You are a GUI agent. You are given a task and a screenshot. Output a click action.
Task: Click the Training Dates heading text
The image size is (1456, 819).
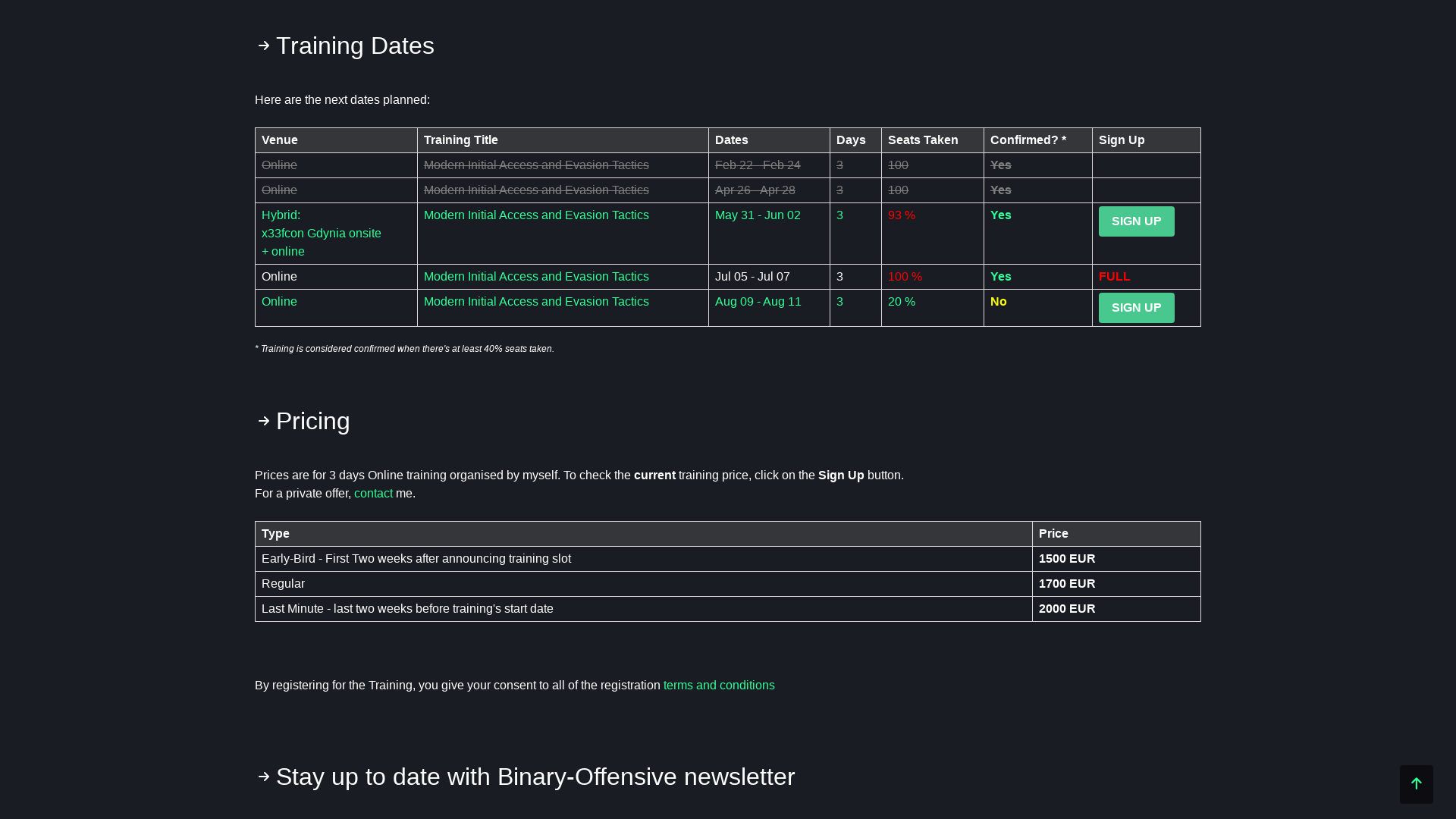355,45
